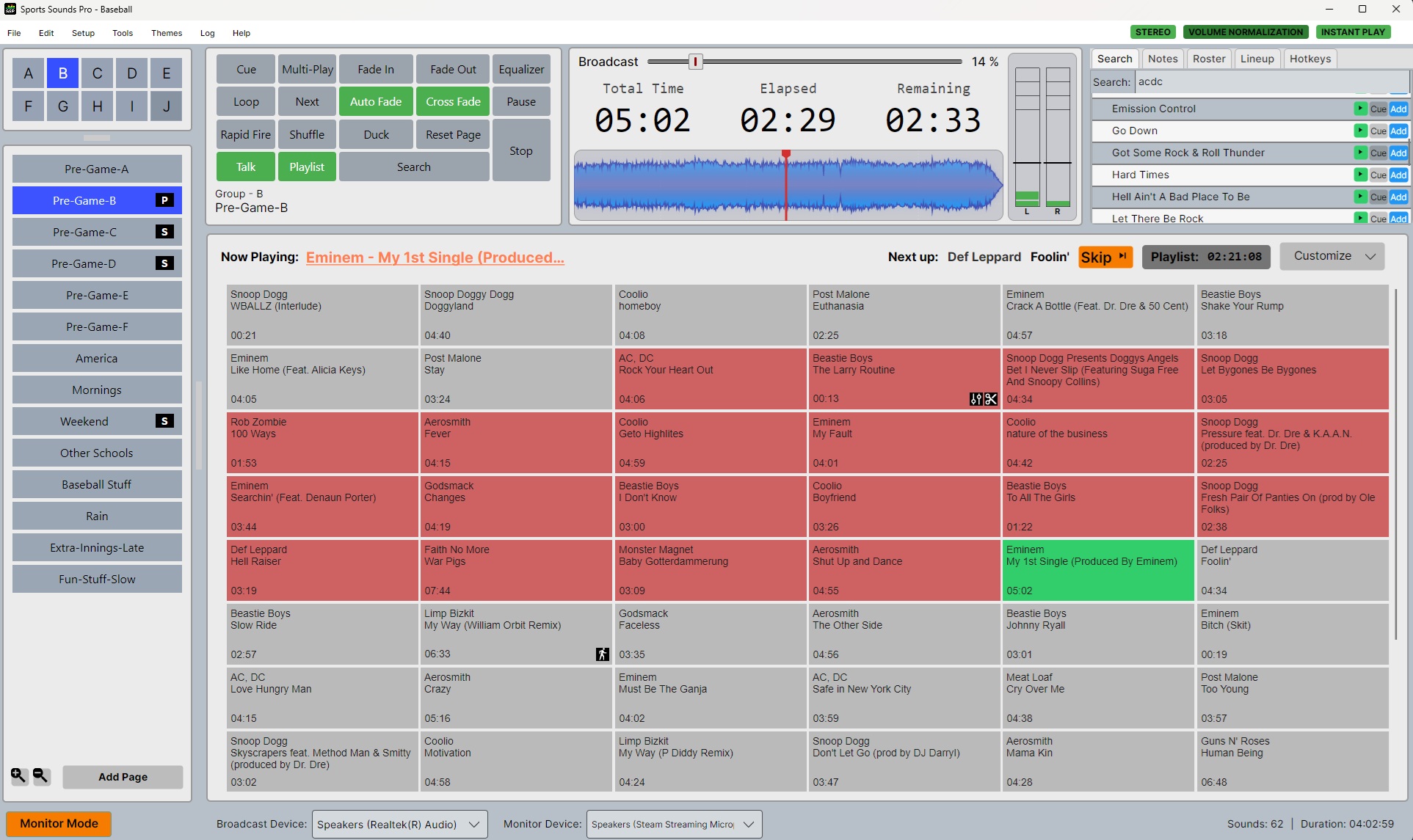Click the mixer fader icon on The Larry Routine
Screen dimensions: 1413x840
(976, 399)
